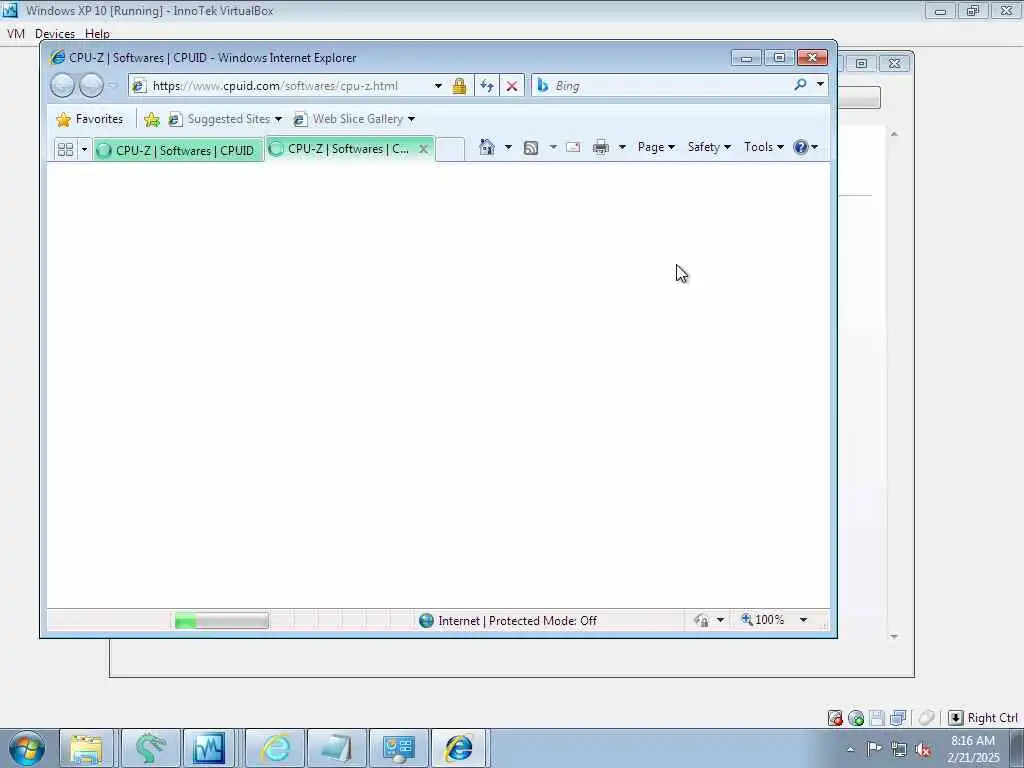Open the notepad-like taskbar icon
The width and height of the screenshot is (1024, 768).
337,748
